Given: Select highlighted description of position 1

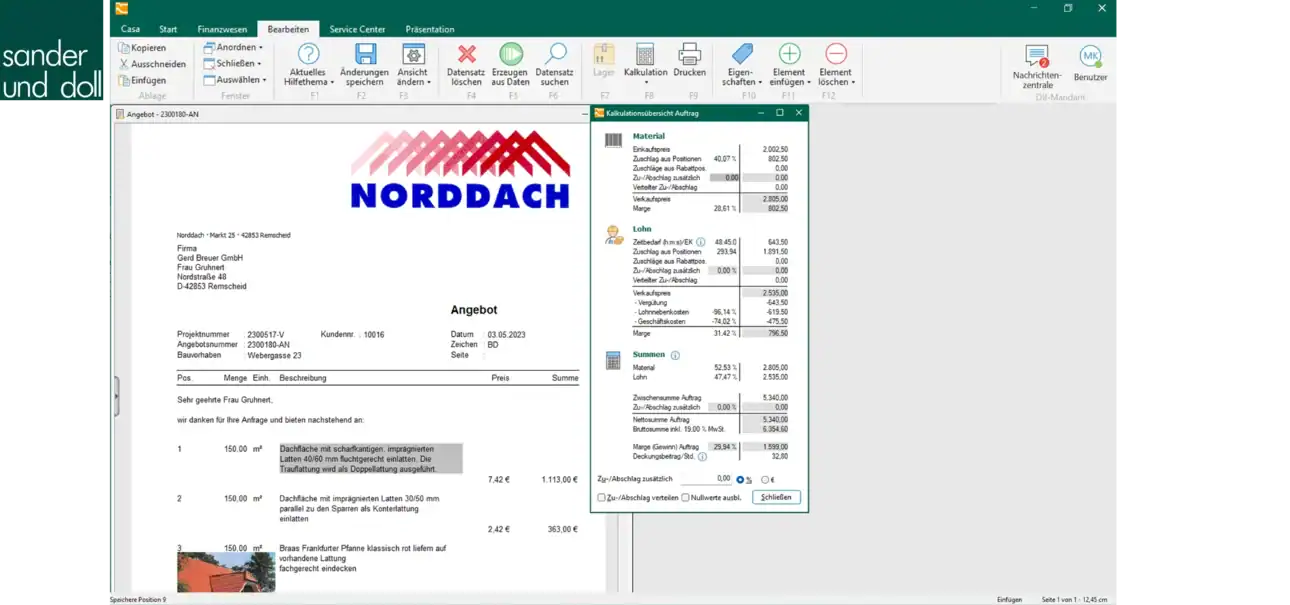Looking at the screenshot, I should click(371, 458).
